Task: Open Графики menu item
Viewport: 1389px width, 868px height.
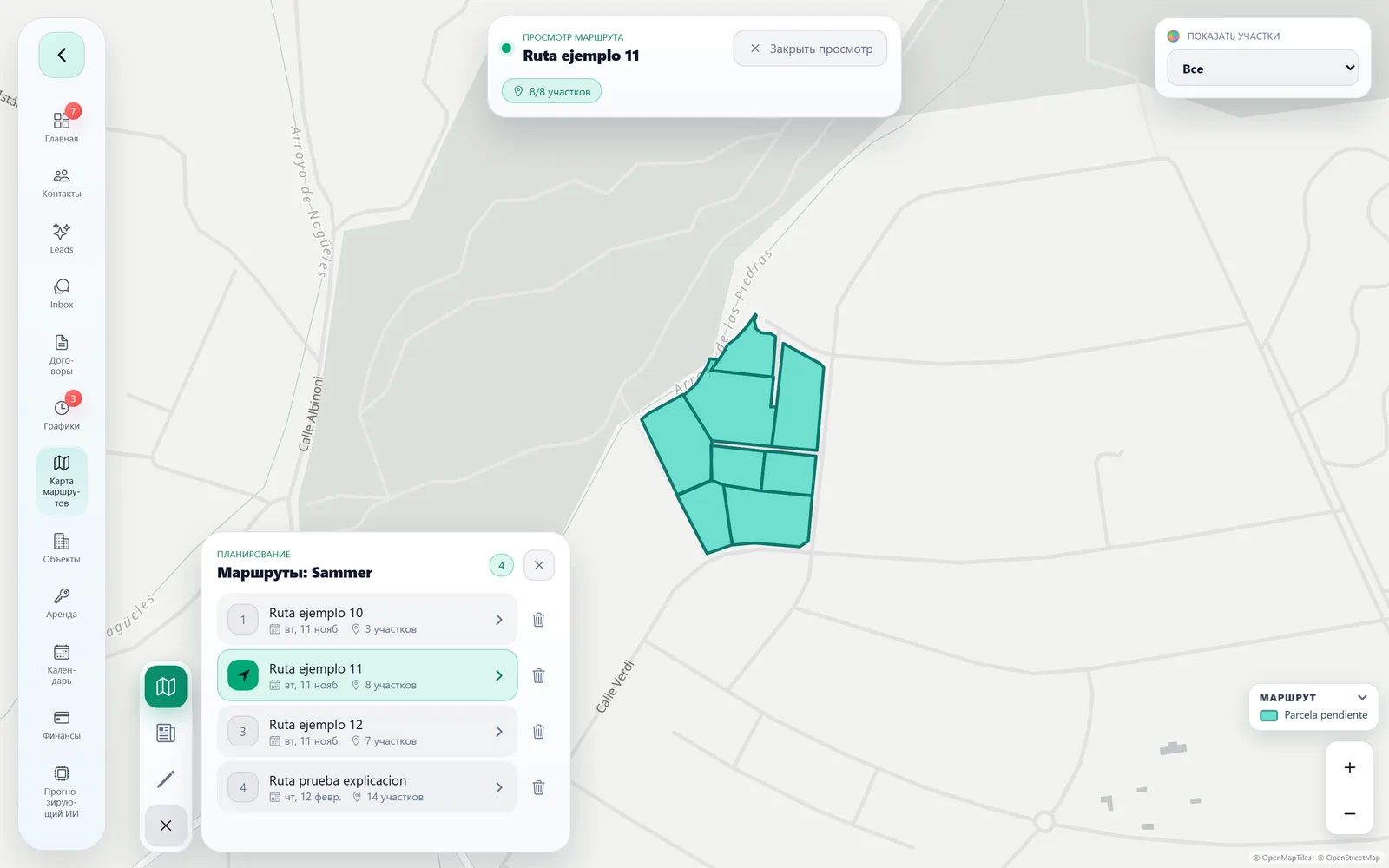Action: [62, 414]
